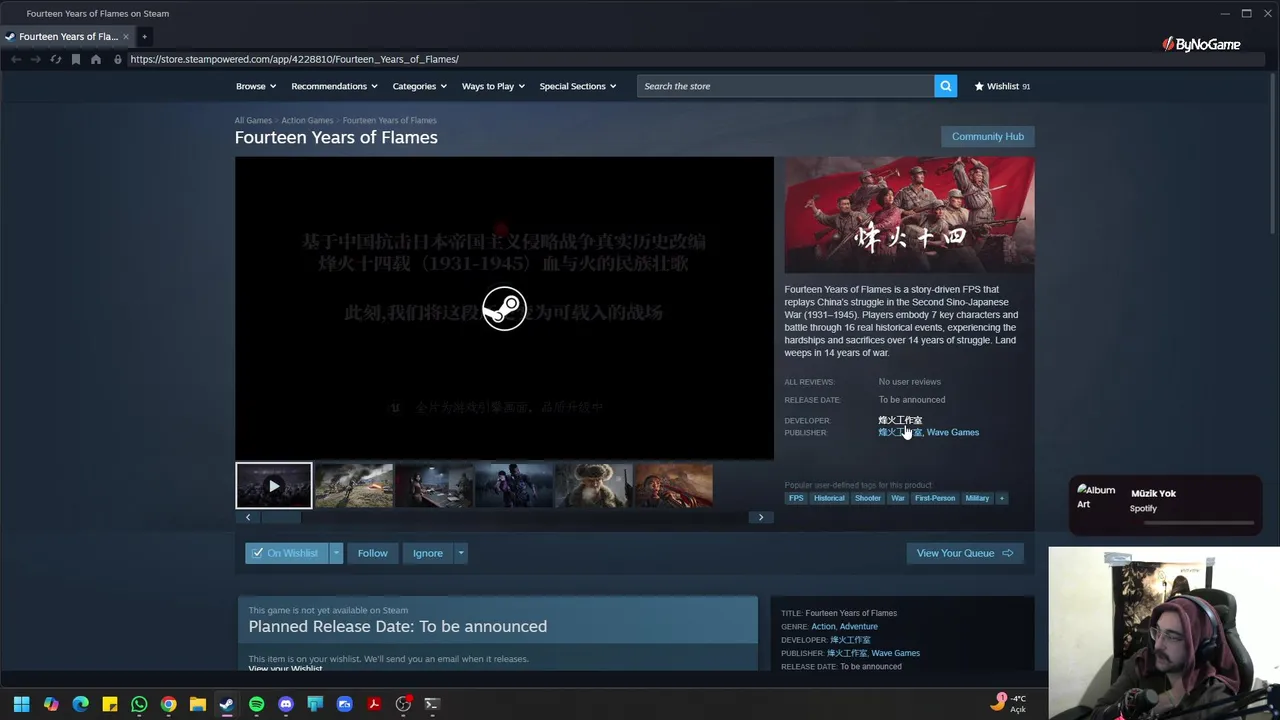Select the Historical tag

(829, 498)
